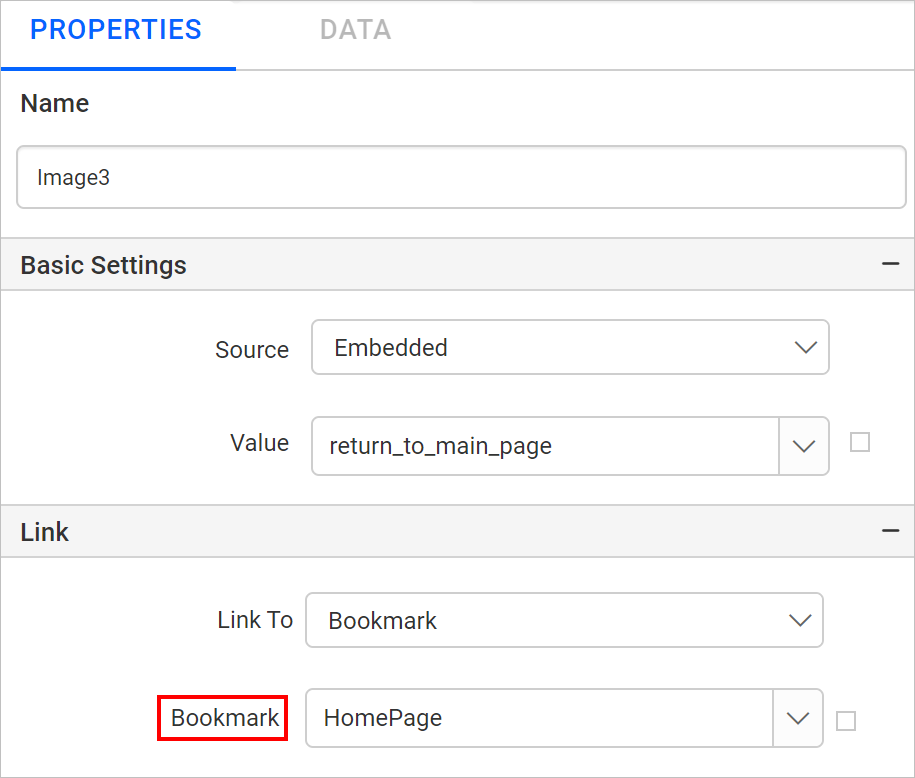Click the Name label heading

(x=55, y=103)
